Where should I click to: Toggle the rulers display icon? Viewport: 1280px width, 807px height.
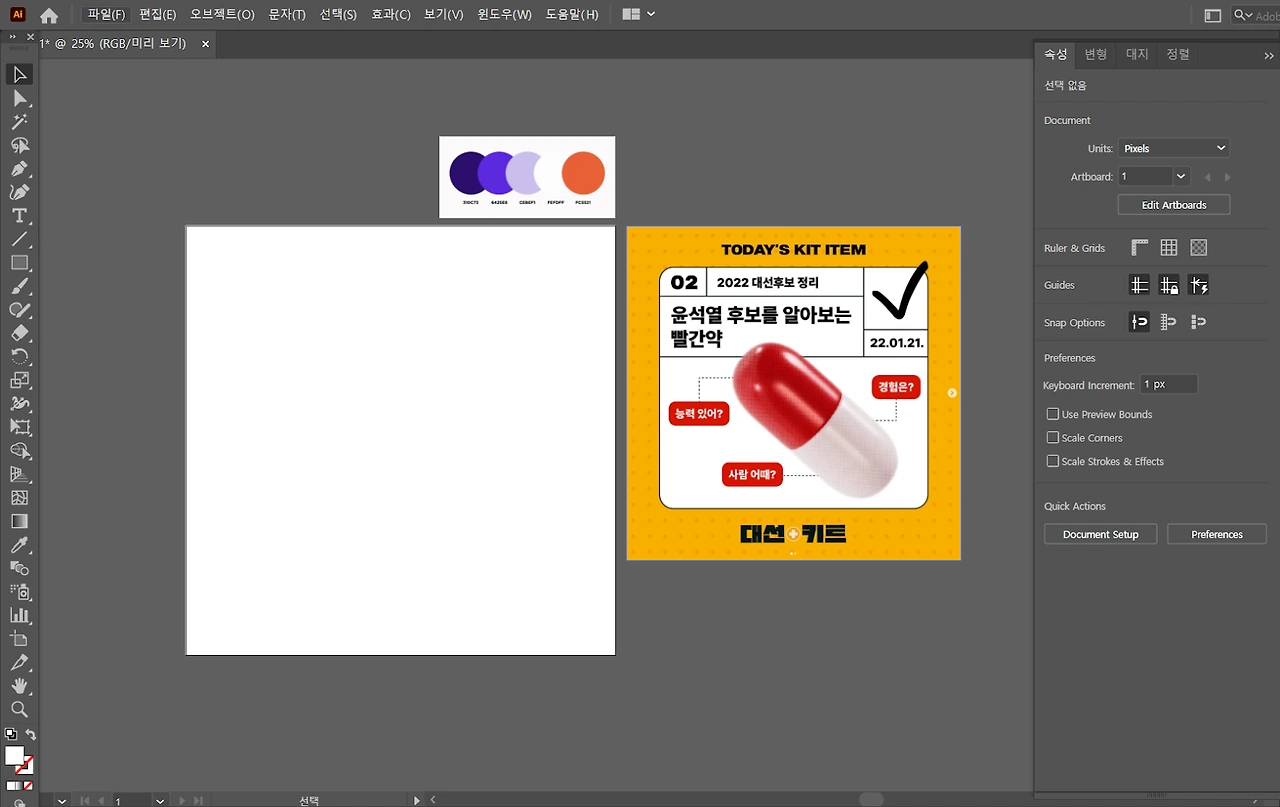(x=1139, y=248)
